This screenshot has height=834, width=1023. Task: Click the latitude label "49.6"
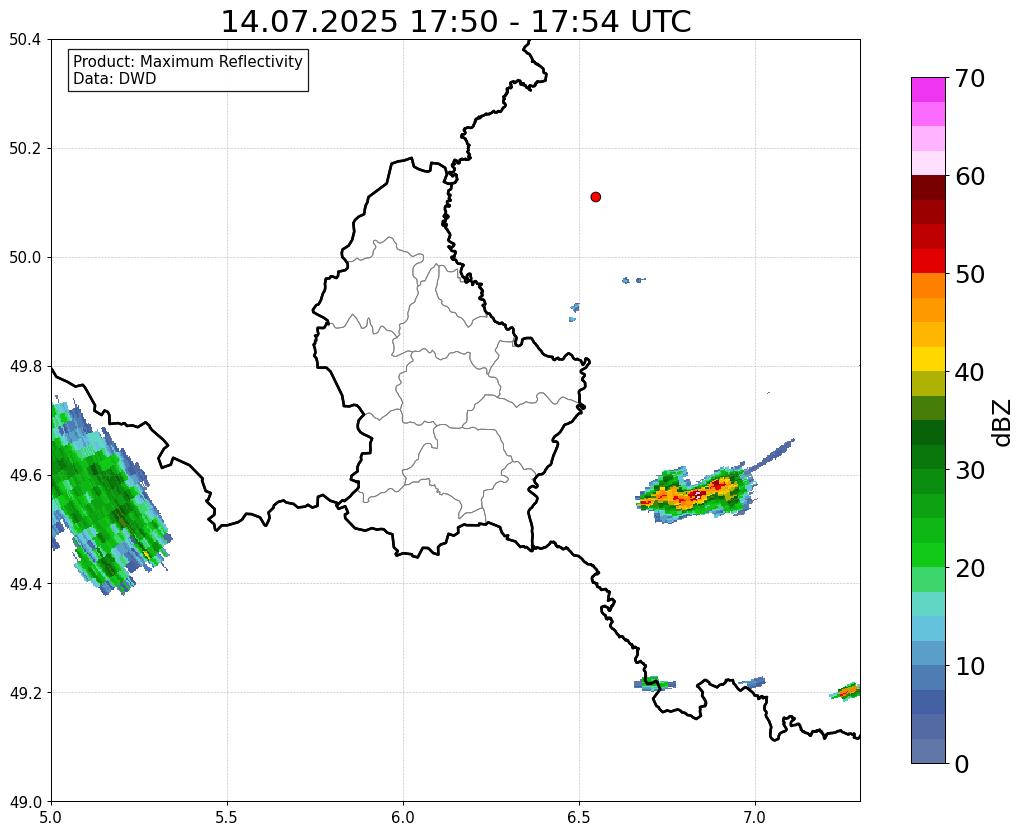pyautogui.click(x=25, y=475)
